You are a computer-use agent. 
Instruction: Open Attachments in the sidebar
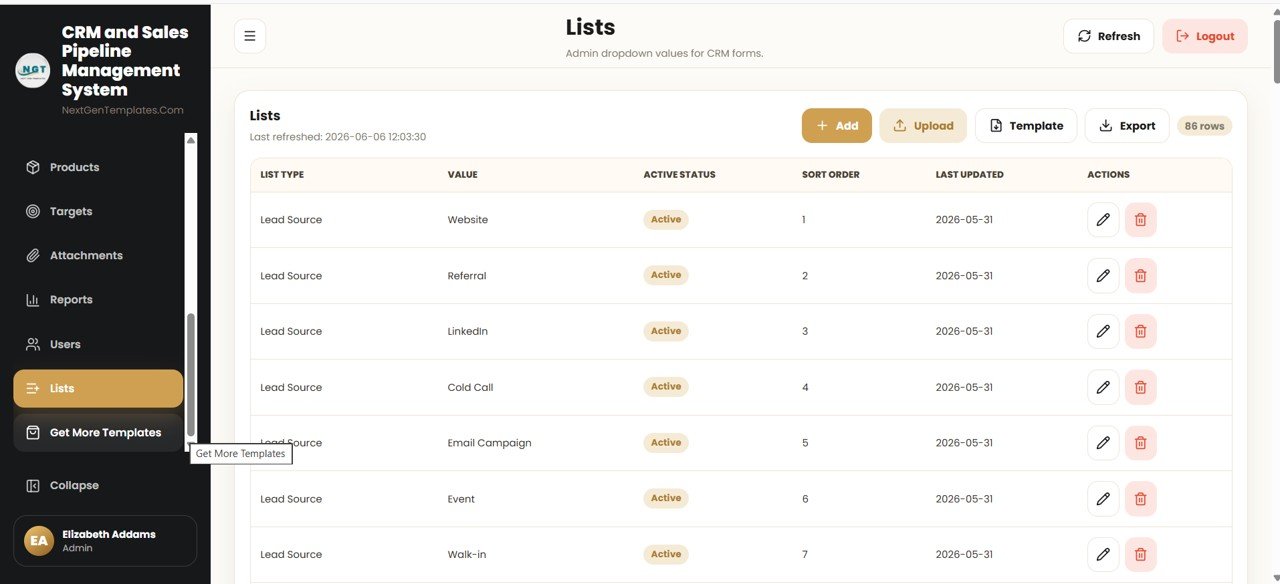[x=98, y=255]
